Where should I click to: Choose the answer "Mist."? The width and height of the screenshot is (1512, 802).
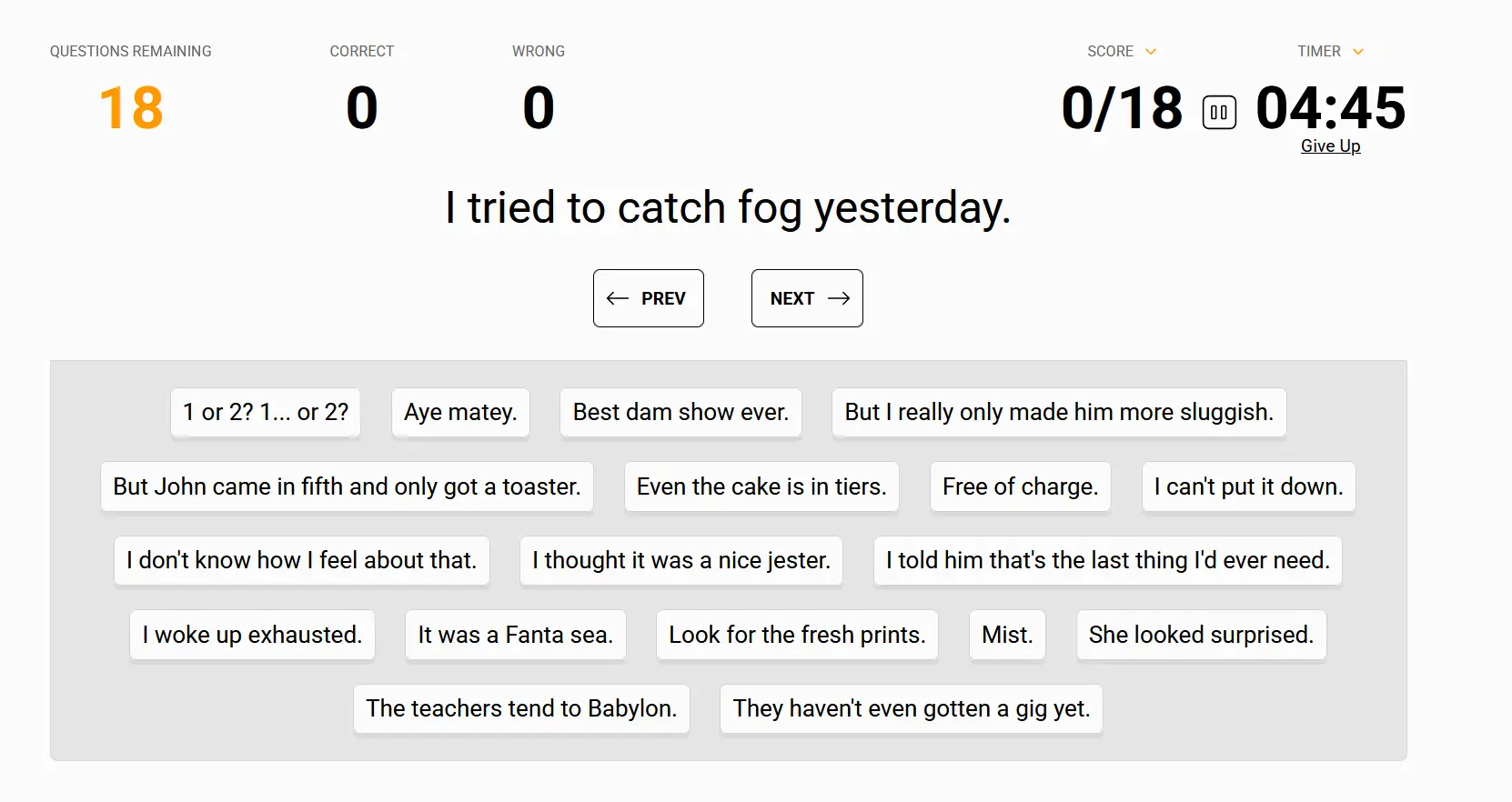(x=1007, y=635)
